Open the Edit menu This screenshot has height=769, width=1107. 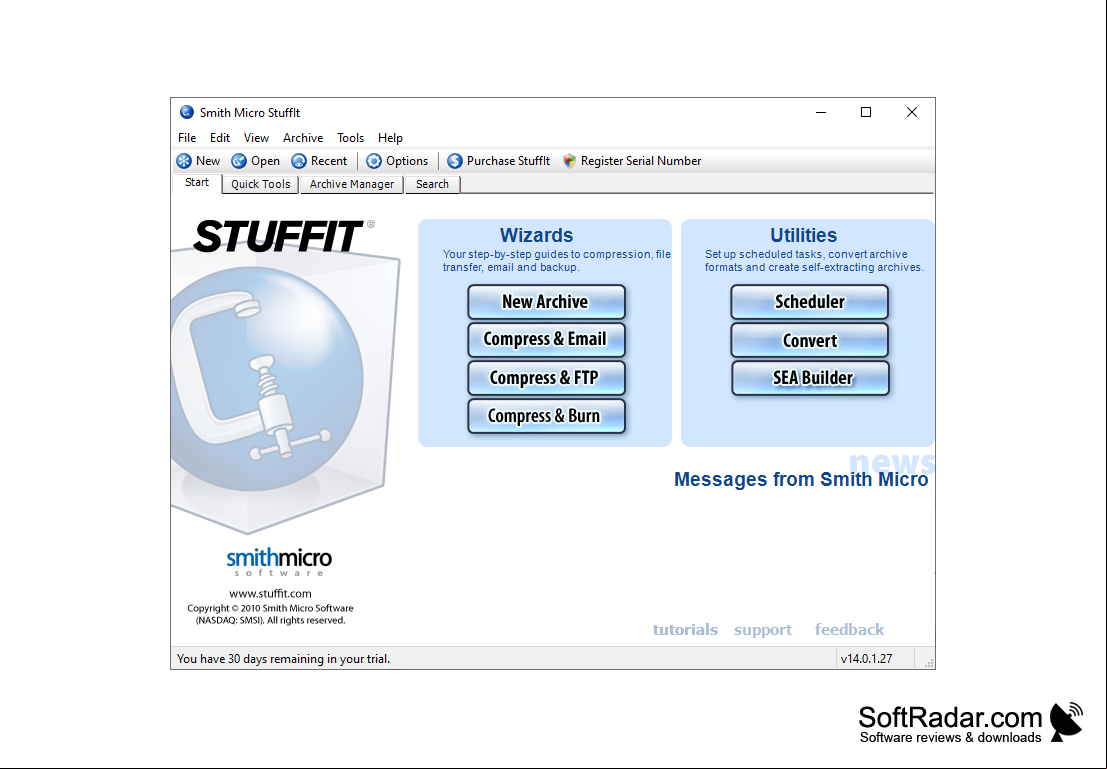(220, 138)
